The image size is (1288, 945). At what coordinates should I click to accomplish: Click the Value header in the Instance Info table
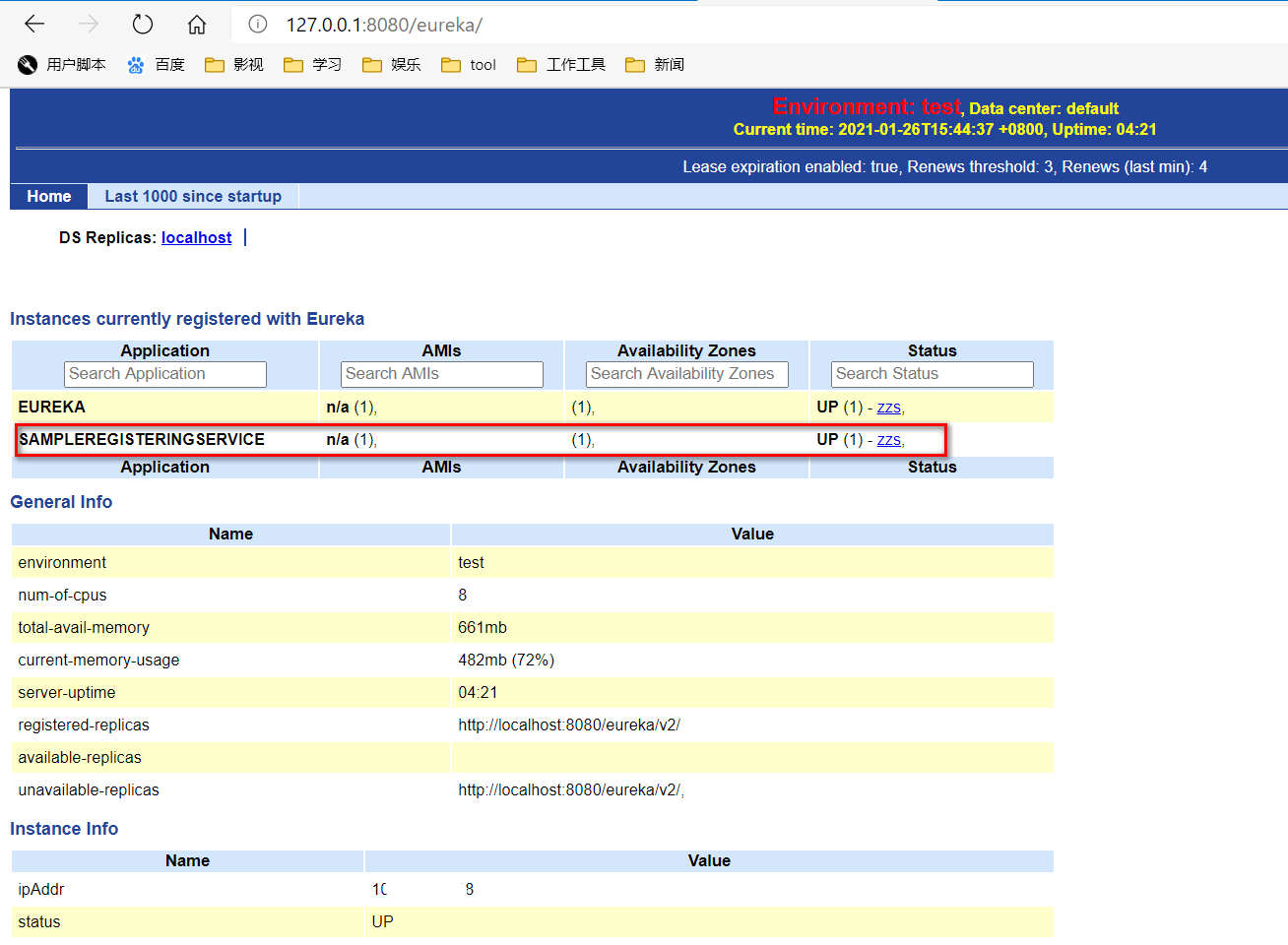tap(709, 860)
